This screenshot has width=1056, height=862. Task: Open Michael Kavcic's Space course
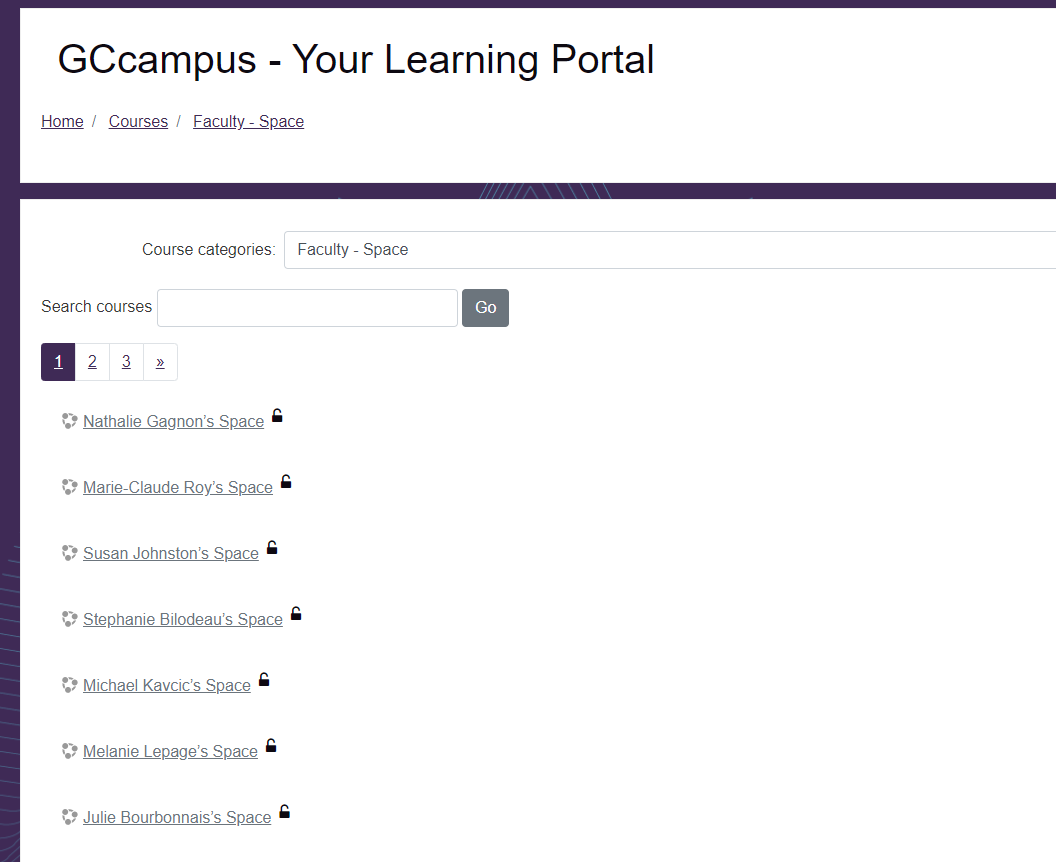(x=166, y=686)
